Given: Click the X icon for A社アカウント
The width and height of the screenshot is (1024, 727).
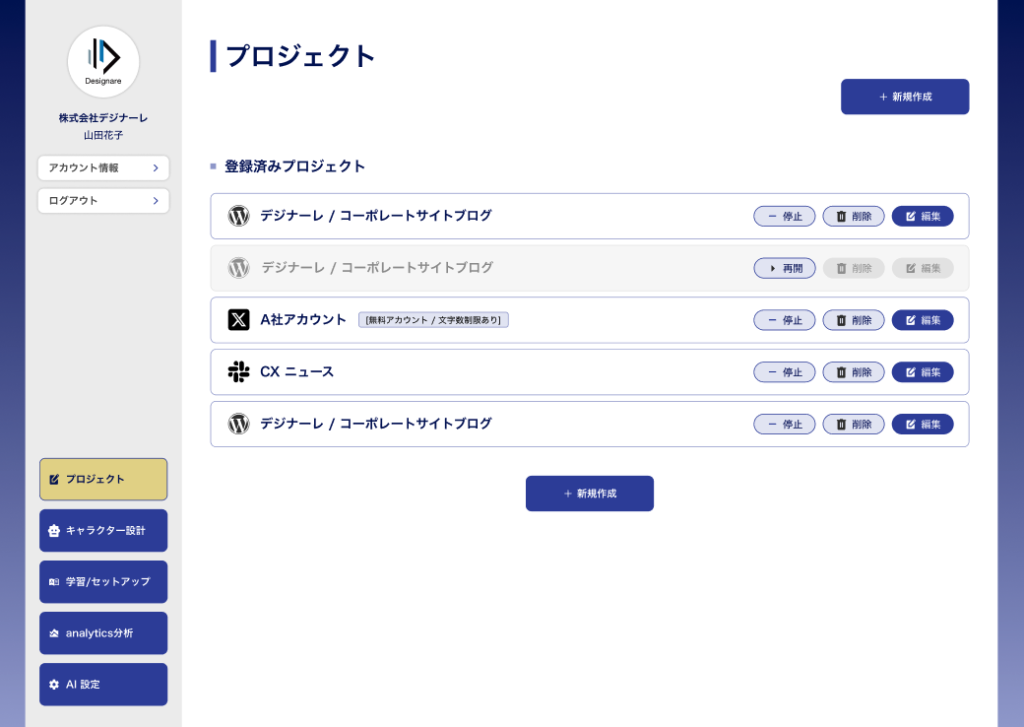Looking at the screenshot, I should (238, 319).
